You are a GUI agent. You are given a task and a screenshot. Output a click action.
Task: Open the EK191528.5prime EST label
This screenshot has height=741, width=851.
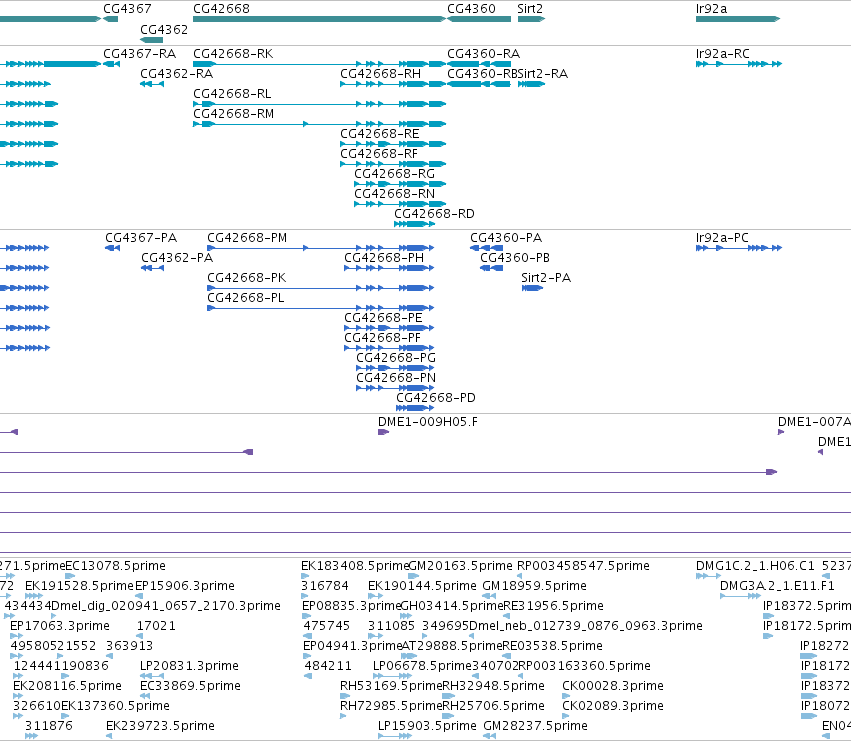[x=79, y=586]
